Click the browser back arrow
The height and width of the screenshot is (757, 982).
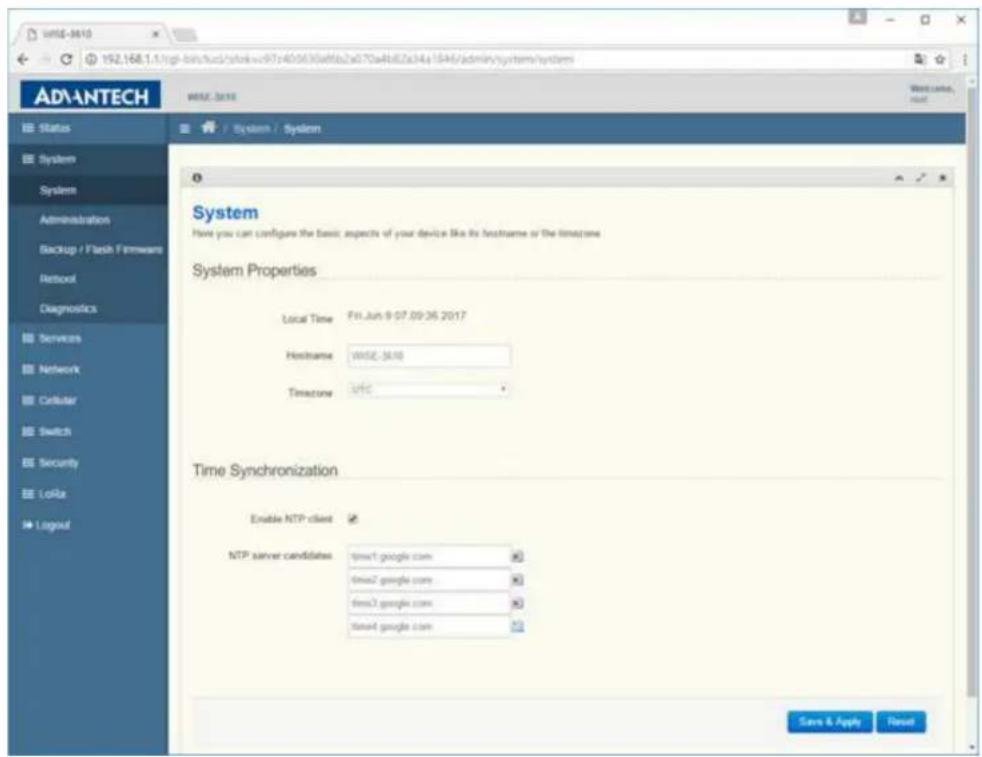(23, 59)
